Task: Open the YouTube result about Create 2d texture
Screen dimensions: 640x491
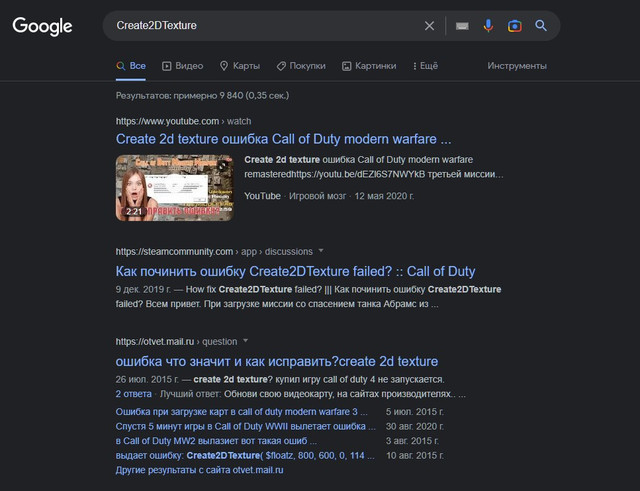Action: 283,139
